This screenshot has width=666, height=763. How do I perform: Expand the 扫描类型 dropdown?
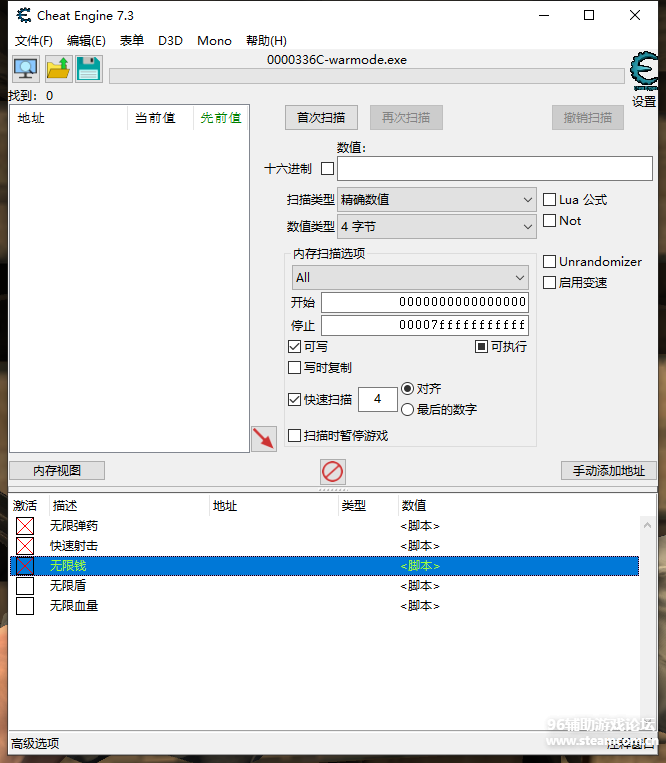click(x=437, y=200)
